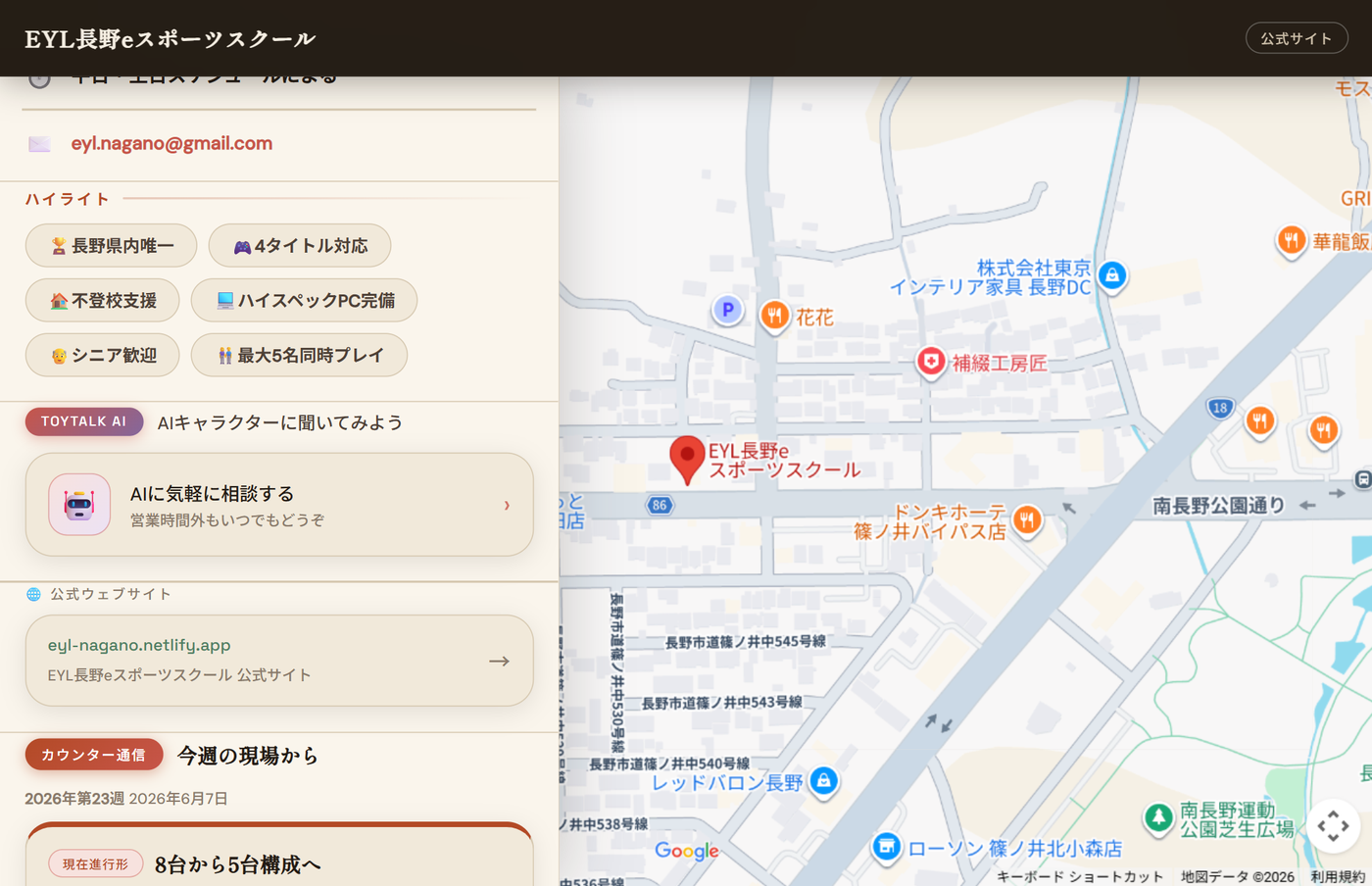This screenshot has width=1372, height=886.
Task: Open the AIに気軽に相談する card
Action: pos(279,505)
